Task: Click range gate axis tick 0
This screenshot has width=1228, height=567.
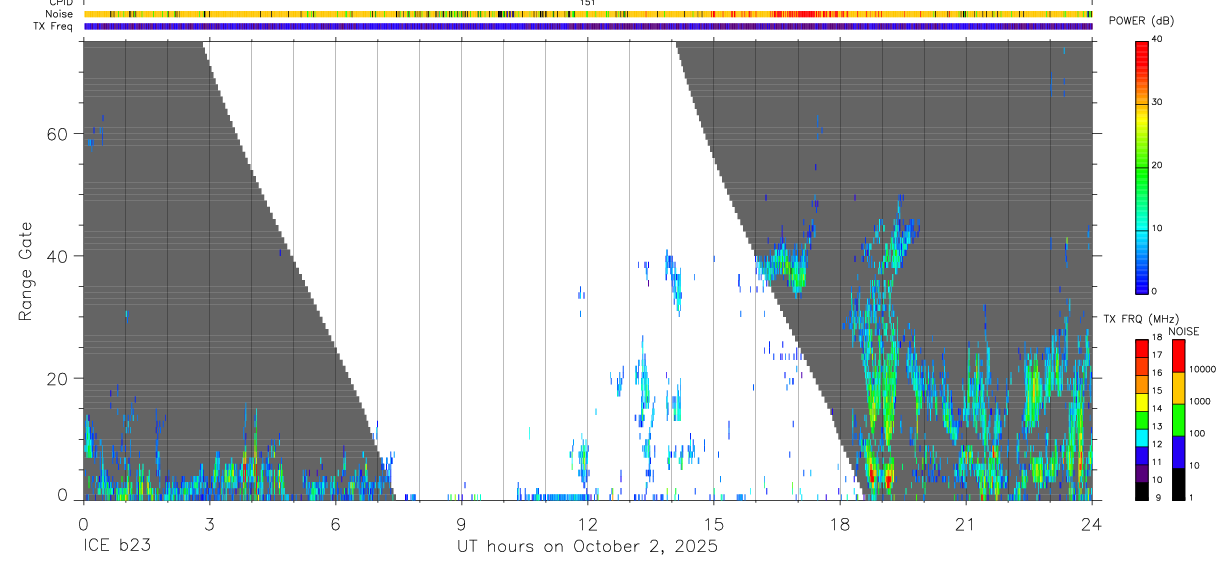Action: click(62, 494)
